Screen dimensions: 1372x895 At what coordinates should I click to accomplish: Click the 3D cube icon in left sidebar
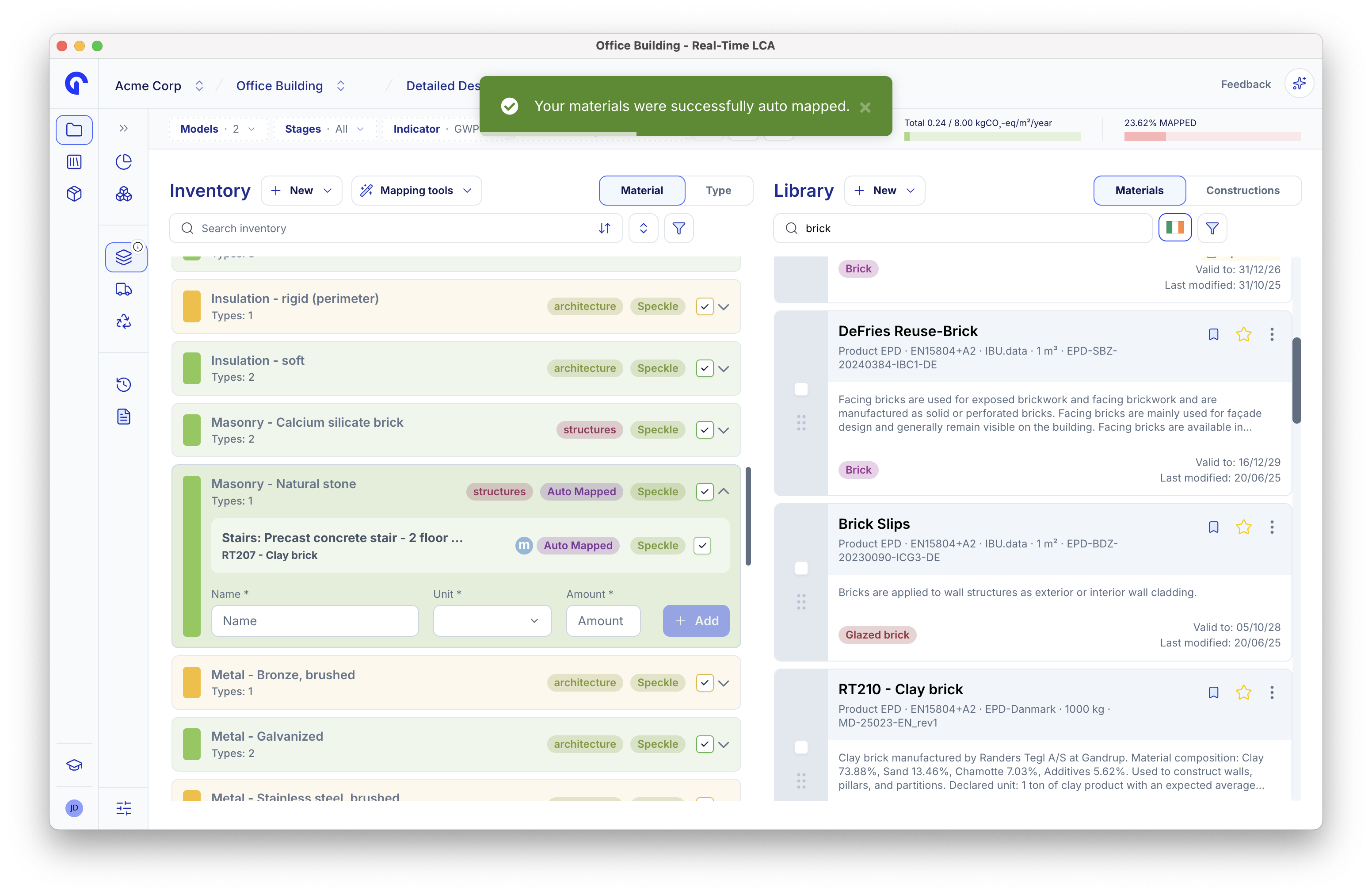74,194
